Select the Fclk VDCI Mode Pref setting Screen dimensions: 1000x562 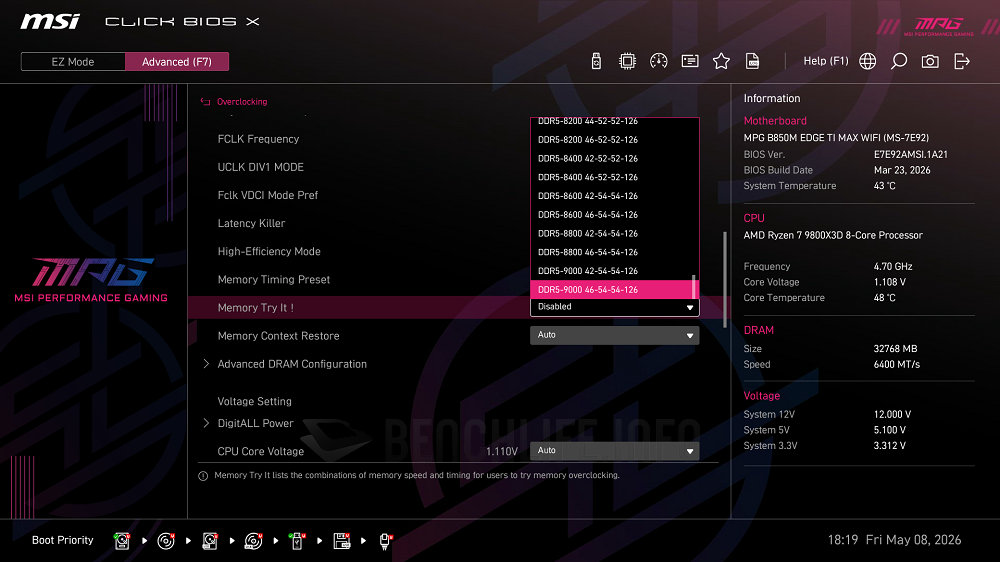point(268,195)
